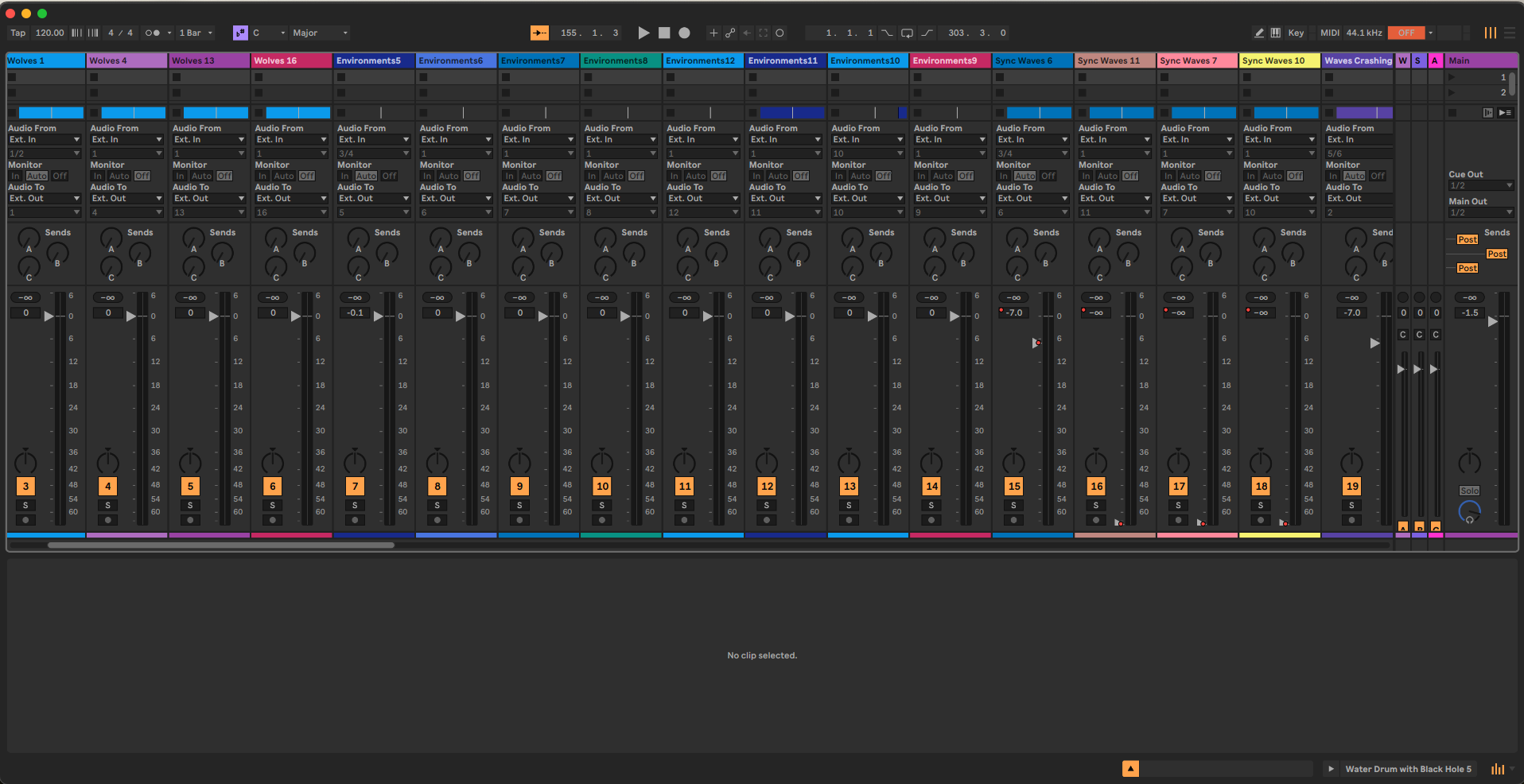Viewport: 1524px width, 784px height.
Task: Toggle the Loop switch
Action: pos(907,33)
